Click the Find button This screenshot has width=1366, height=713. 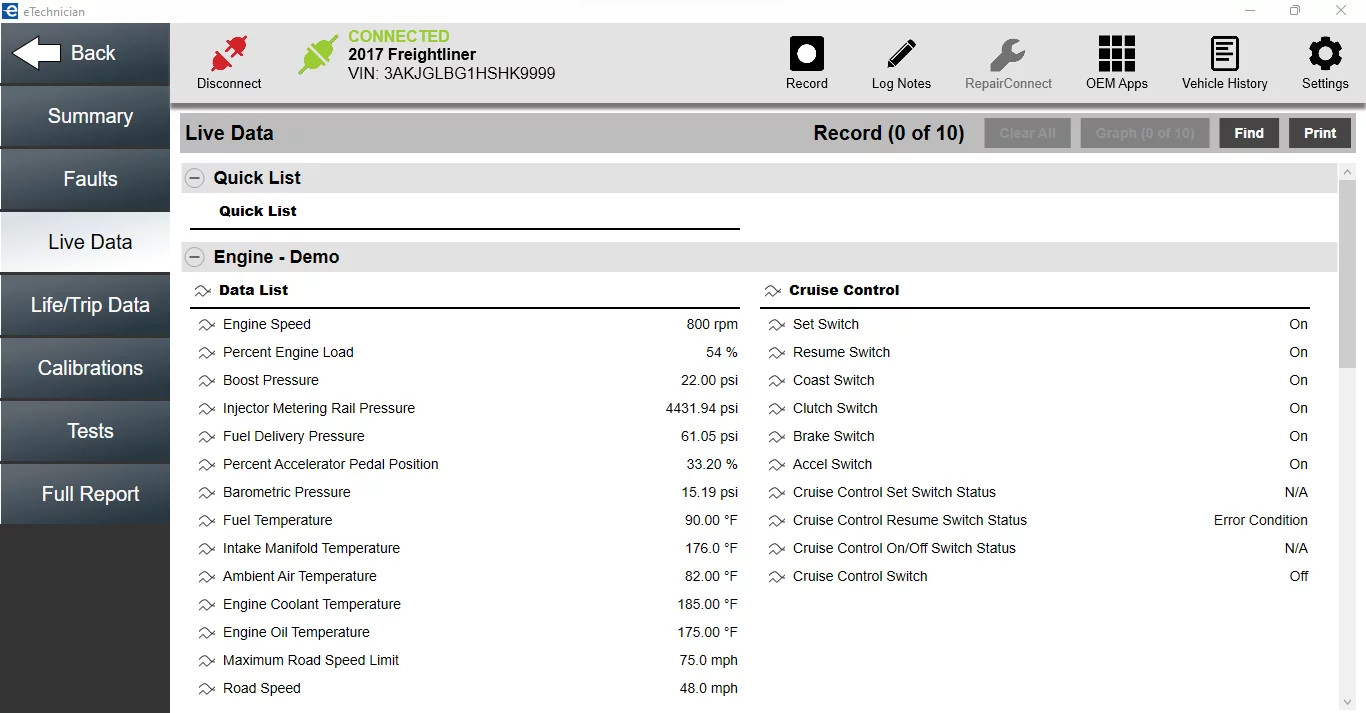(x=1249, y=133)
